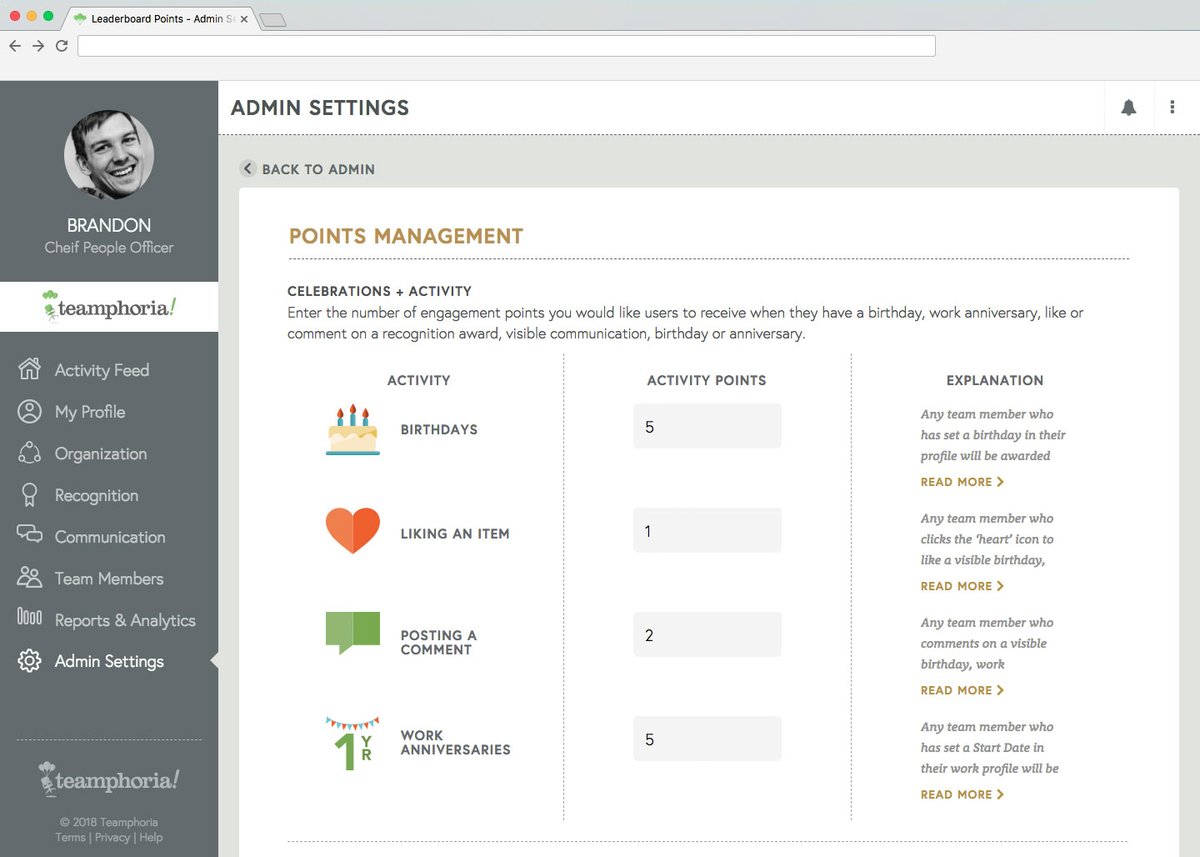Expand Read More for Liking an Item

(x=962, y=586)
